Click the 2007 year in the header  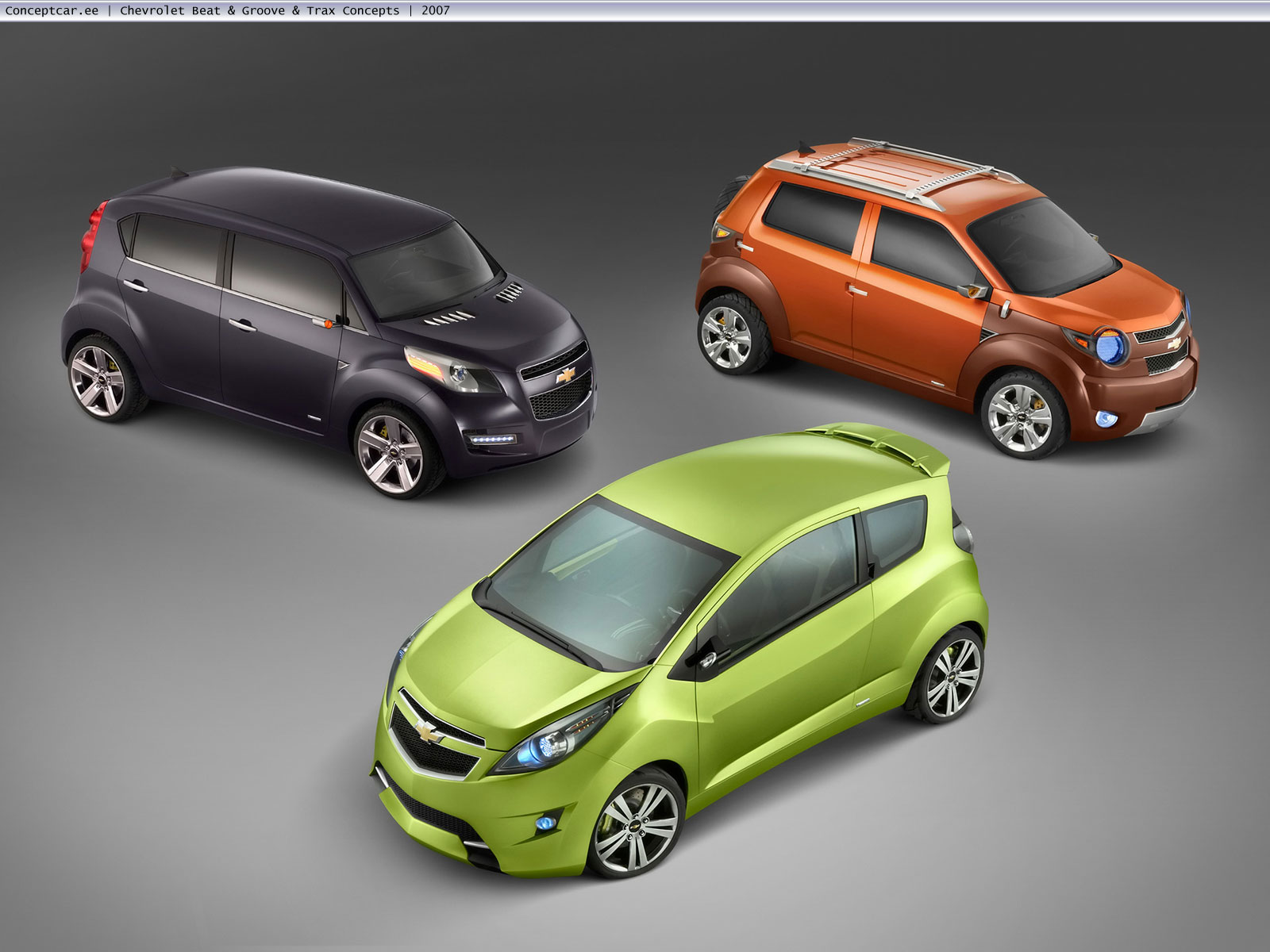pos(435,10)
